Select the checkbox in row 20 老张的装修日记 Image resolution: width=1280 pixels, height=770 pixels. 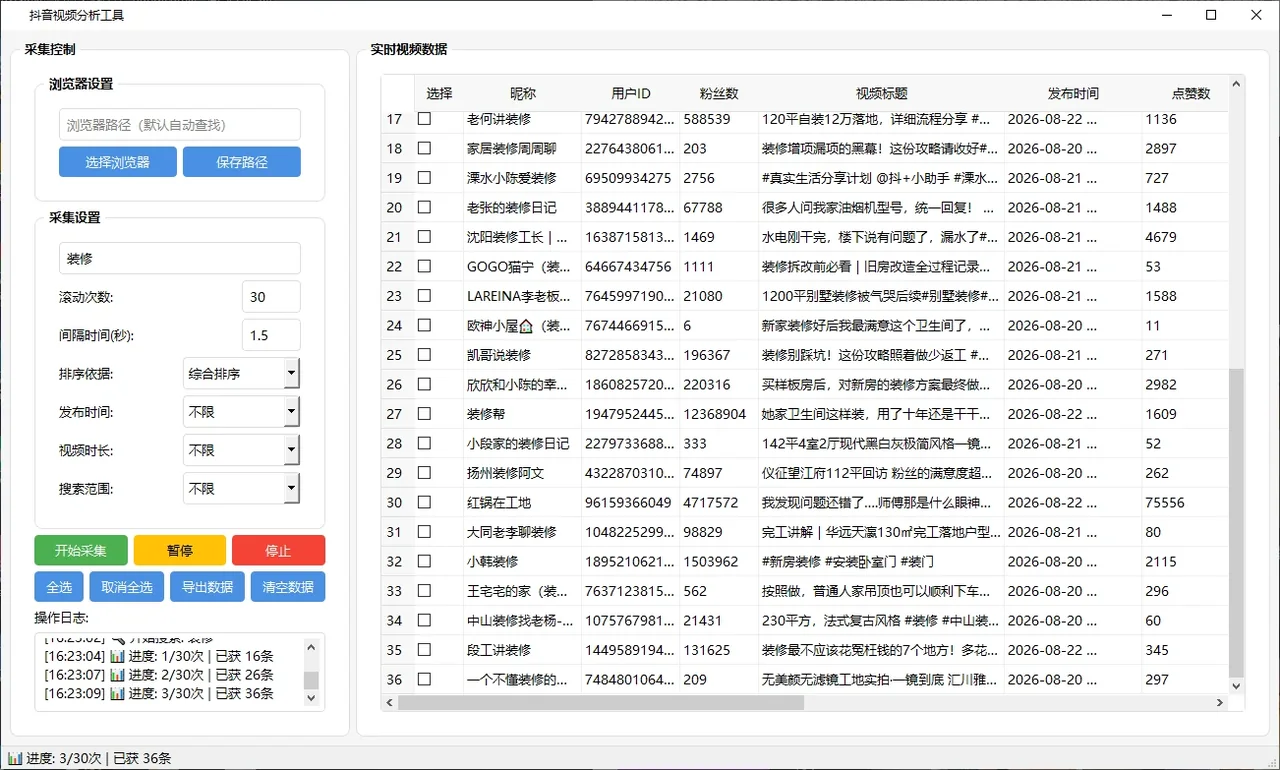point(424,208)
